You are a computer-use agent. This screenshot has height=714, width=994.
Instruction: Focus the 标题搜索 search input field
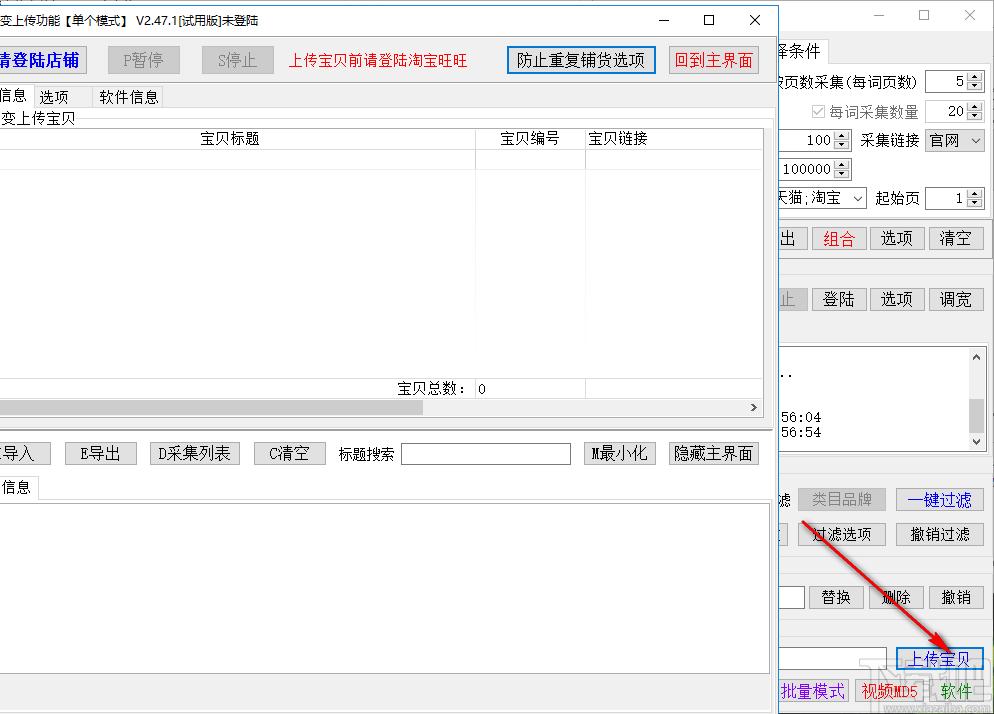tap(486, 453)
